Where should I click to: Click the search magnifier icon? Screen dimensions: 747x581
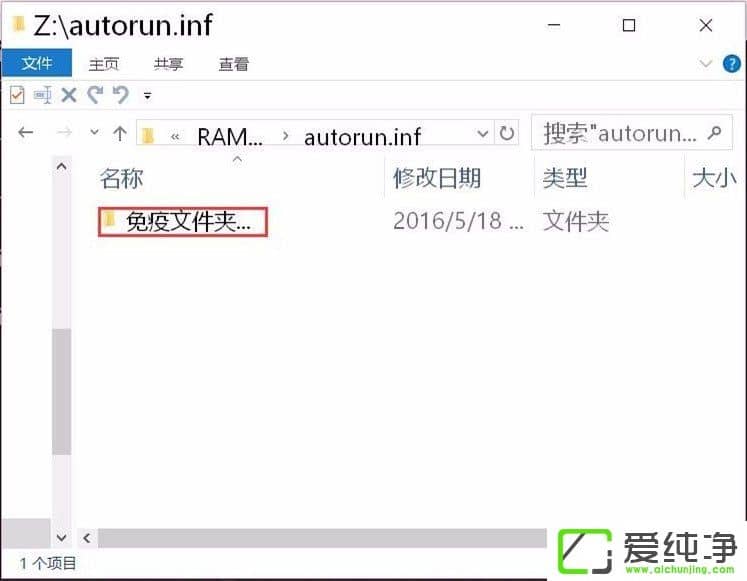tap(714, 133)
